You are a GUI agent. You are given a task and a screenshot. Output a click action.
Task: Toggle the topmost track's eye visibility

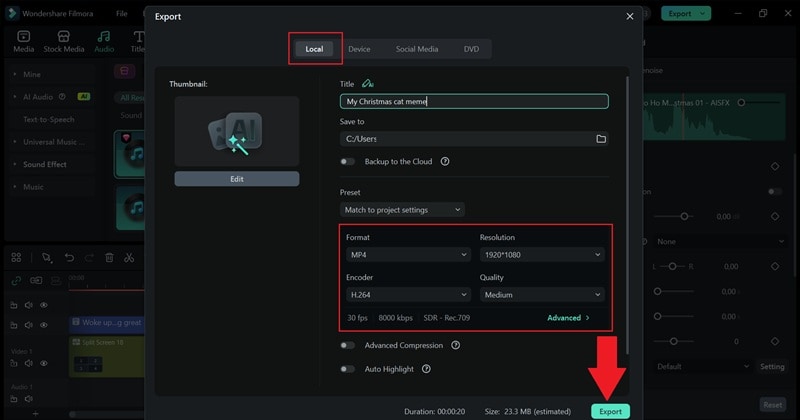(44, 305)
